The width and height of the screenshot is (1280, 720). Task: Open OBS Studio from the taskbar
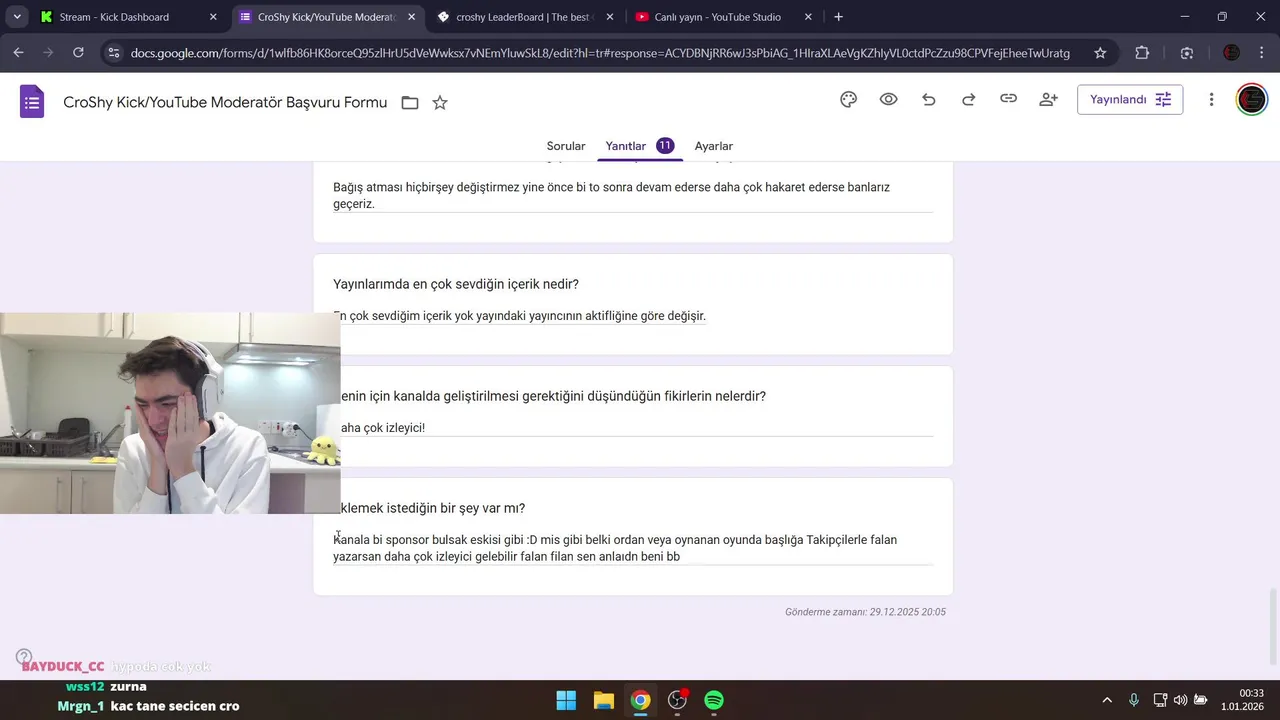(677, 700)
